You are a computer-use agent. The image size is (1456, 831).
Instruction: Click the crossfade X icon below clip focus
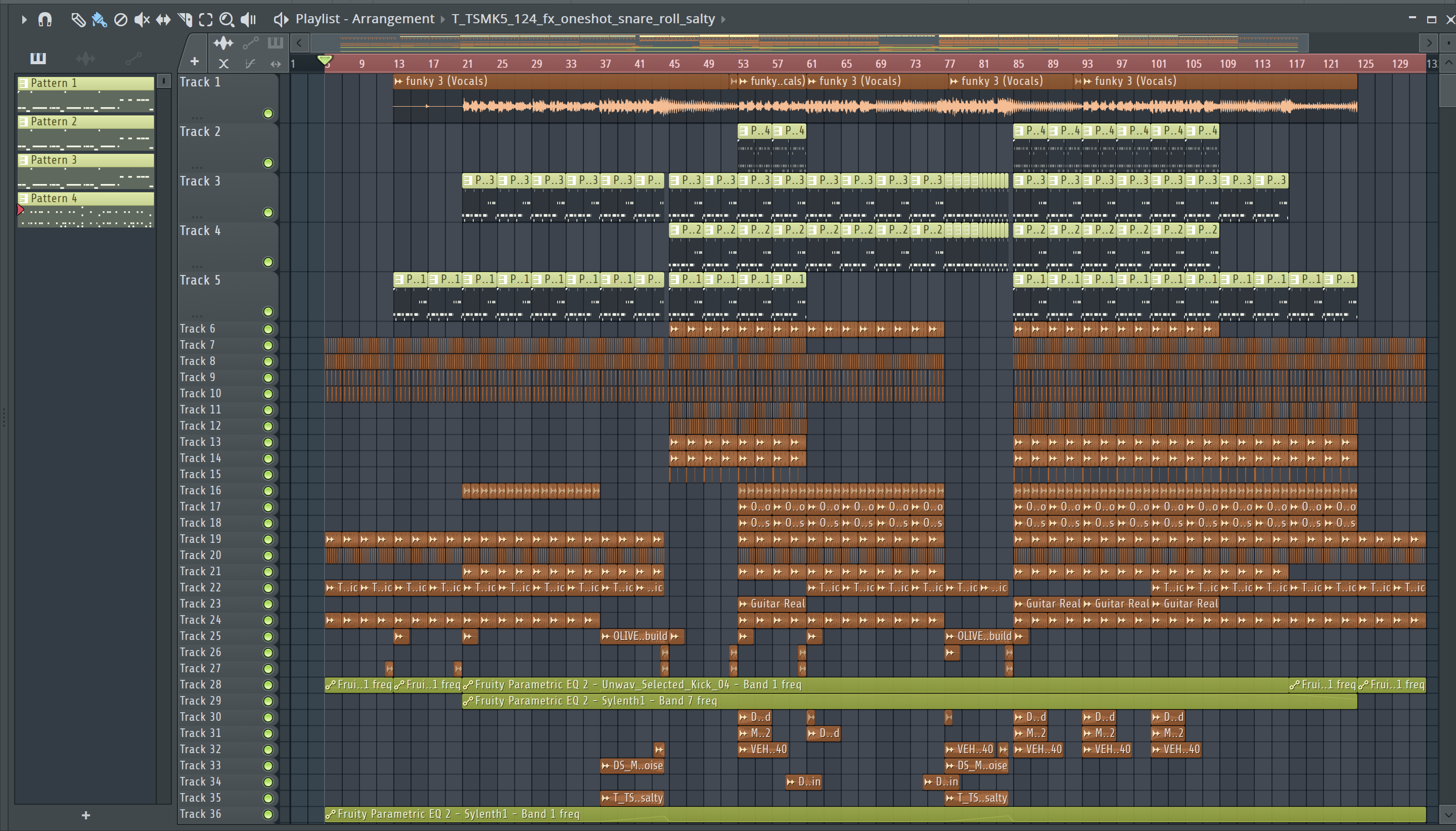pyautogui.click(x=223, y=64)
